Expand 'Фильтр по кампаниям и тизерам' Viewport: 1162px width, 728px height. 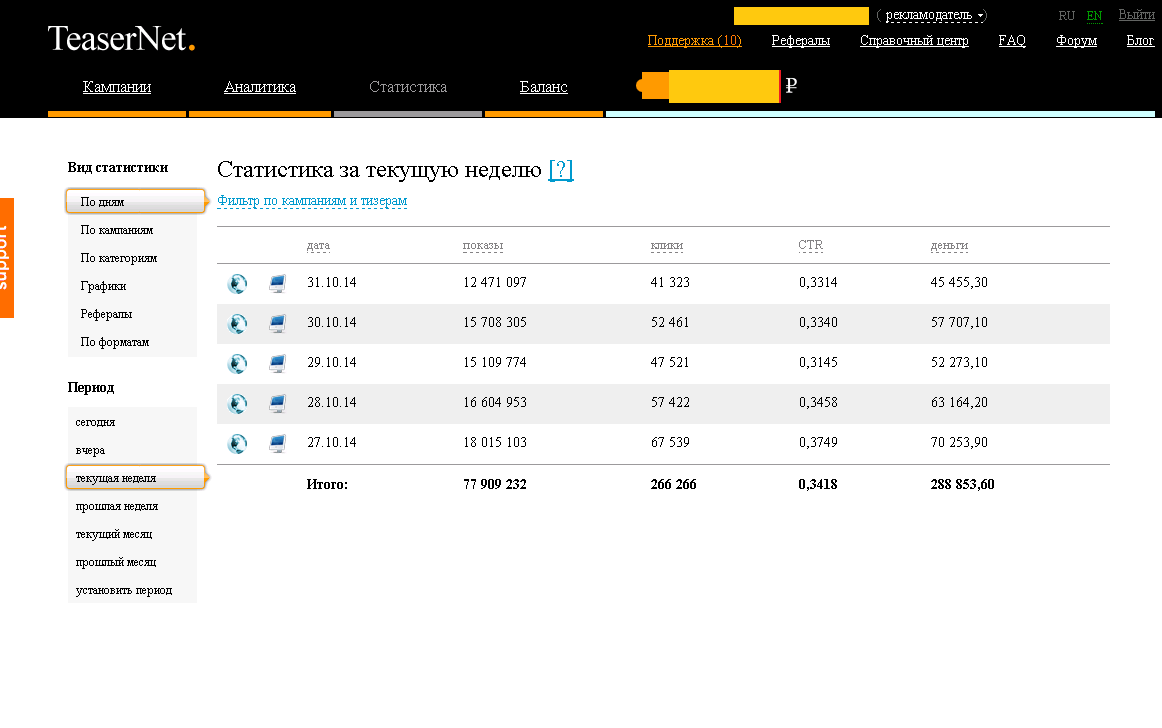tap(312, 201)
